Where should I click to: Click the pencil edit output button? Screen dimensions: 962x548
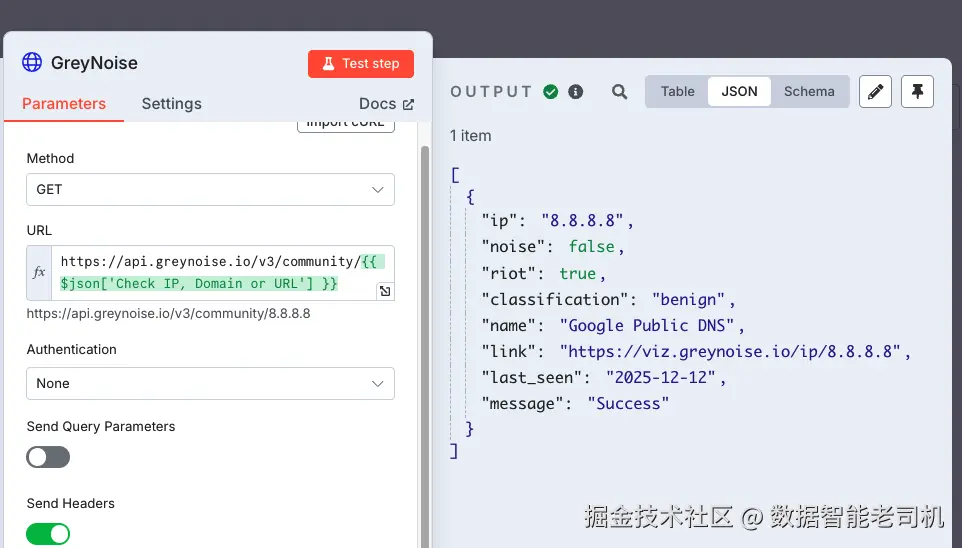[875, 91]
